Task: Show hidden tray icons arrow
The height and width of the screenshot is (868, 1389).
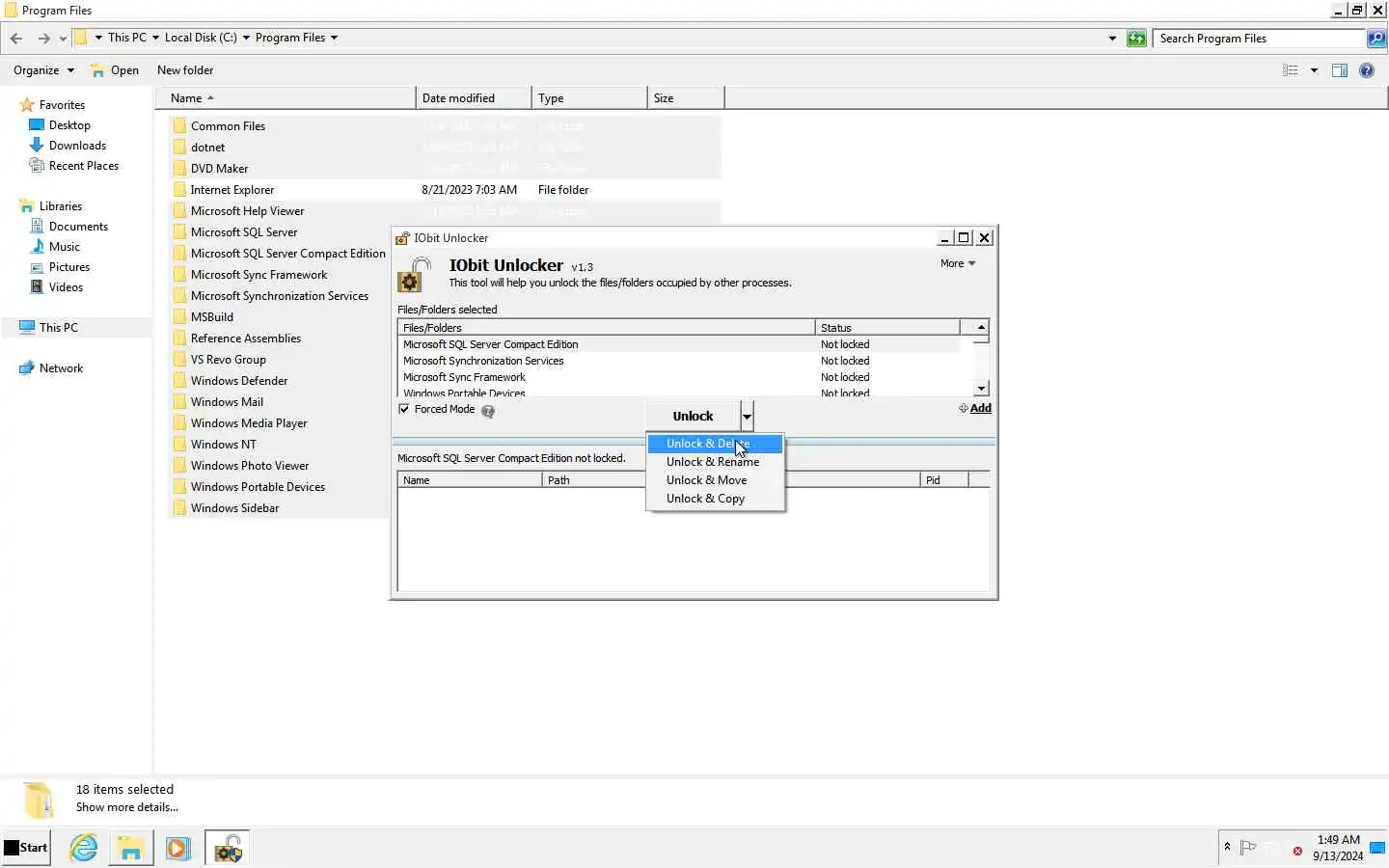Action: 1227,847
